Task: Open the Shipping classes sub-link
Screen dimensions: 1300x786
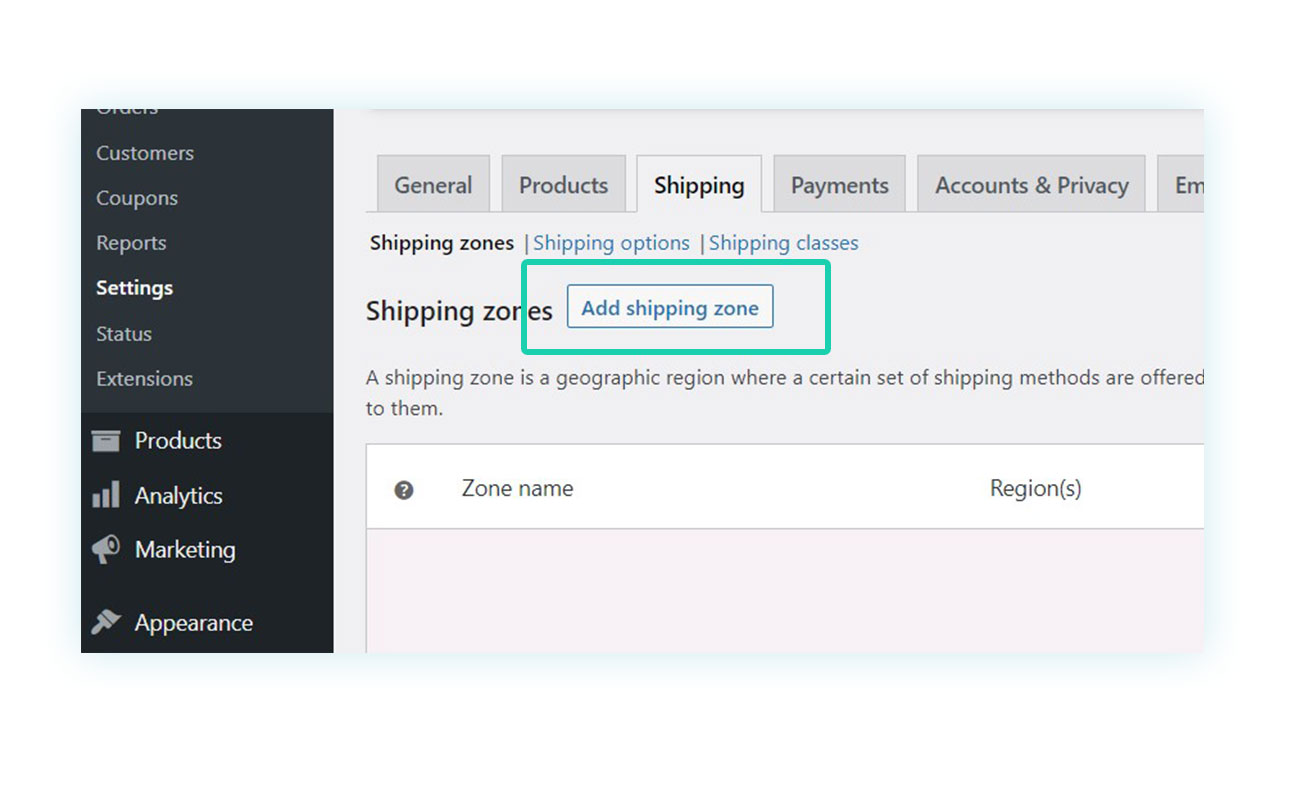Action: 783,243
